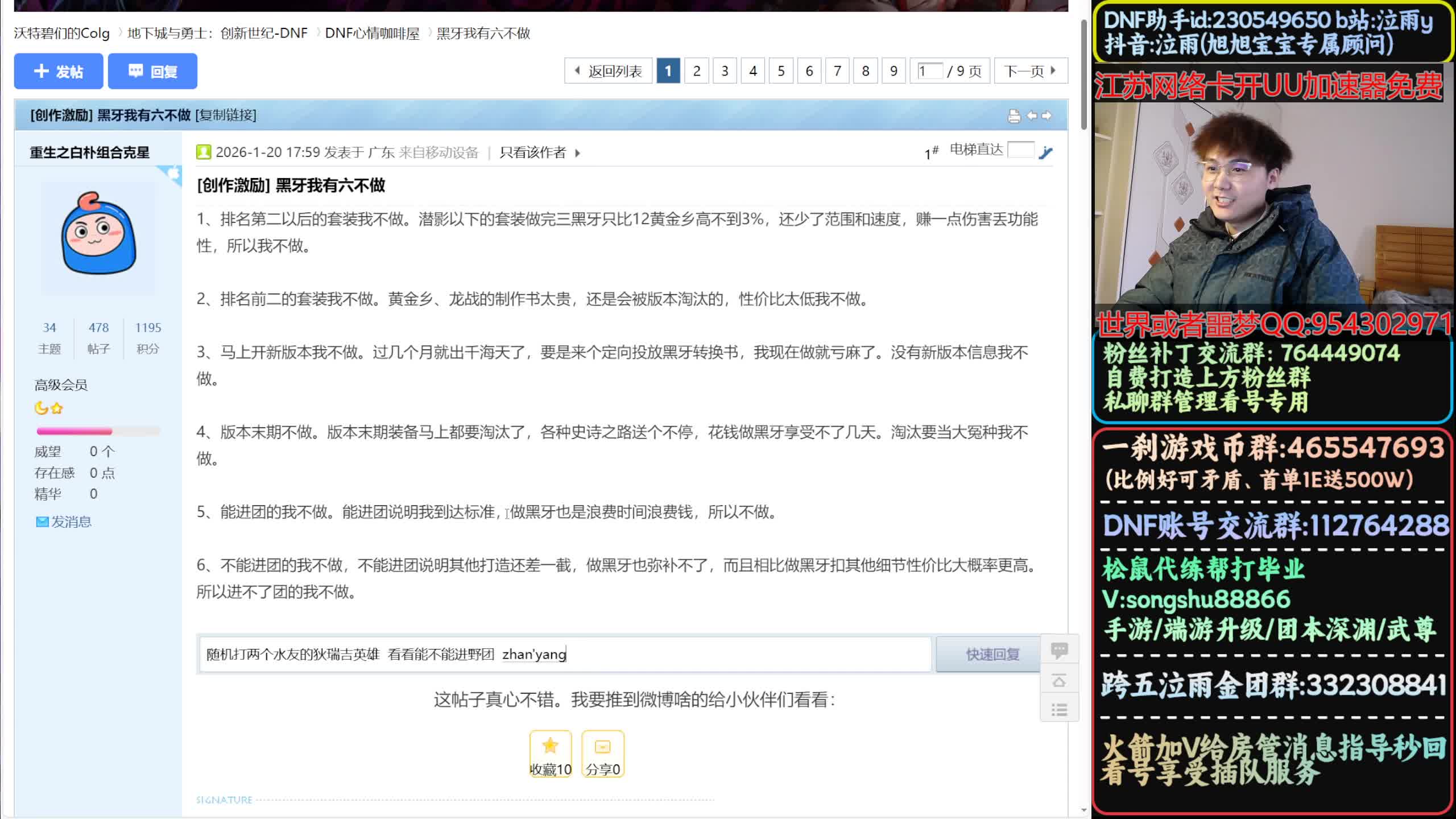The width and height of the screenshot is (1456, 819).
Task: Click the 发帖 new post button
Action: tap(59, 72)
